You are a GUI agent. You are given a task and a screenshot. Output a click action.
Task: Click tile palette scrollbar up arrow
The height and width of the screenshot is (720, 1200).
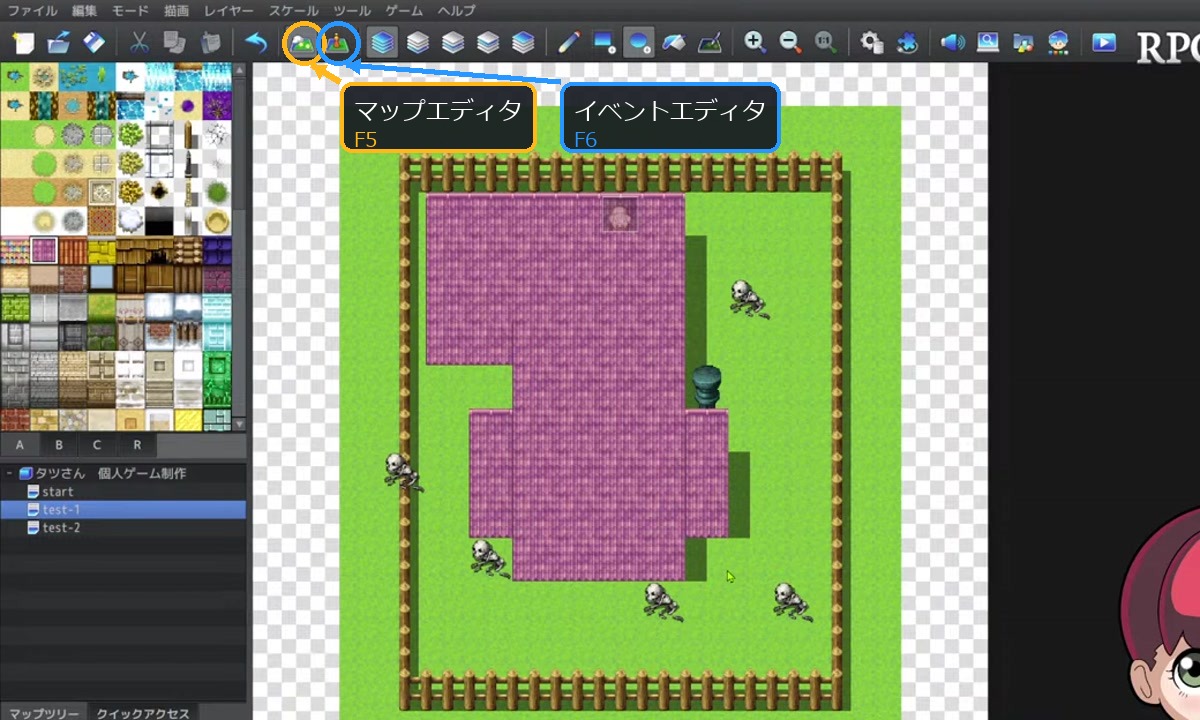[239, 69]
